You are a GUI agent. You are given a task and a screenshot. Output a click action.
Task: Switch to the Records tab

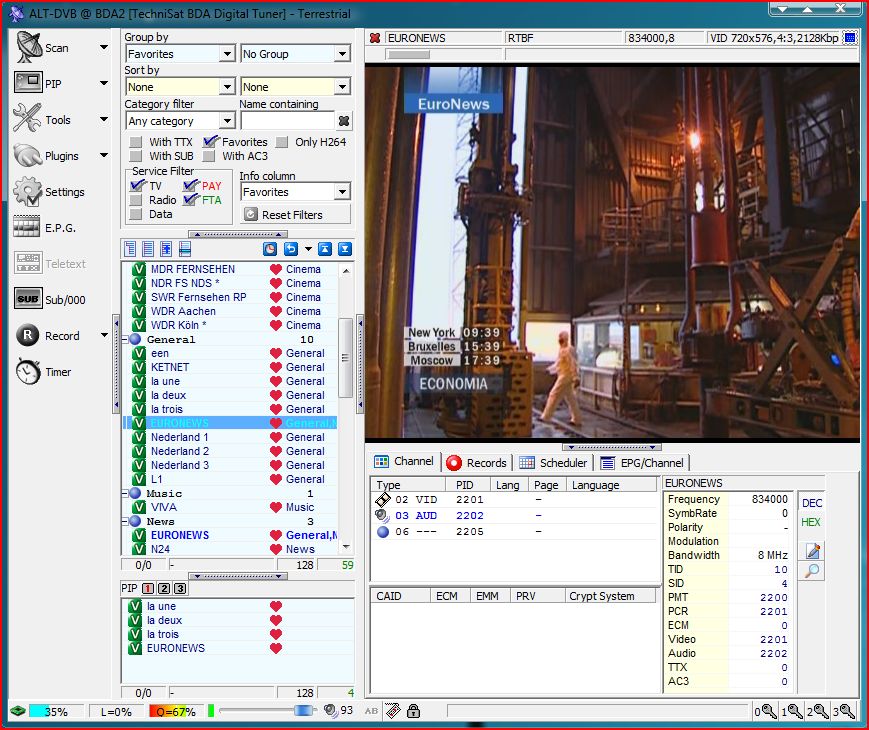(x=477, y=463)
